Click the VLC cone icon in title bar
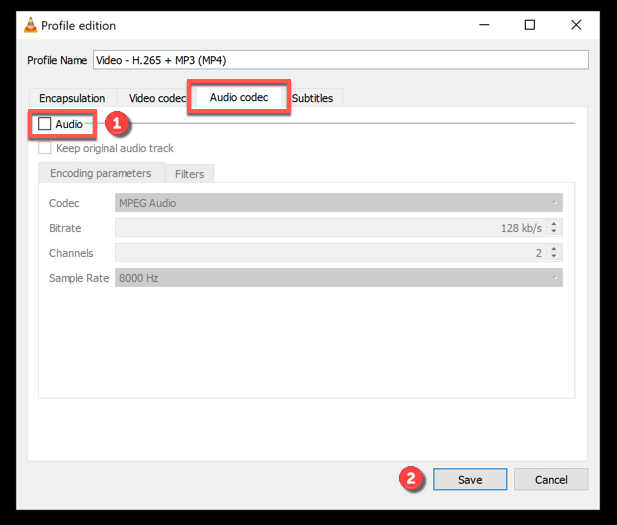 [30, 25]
